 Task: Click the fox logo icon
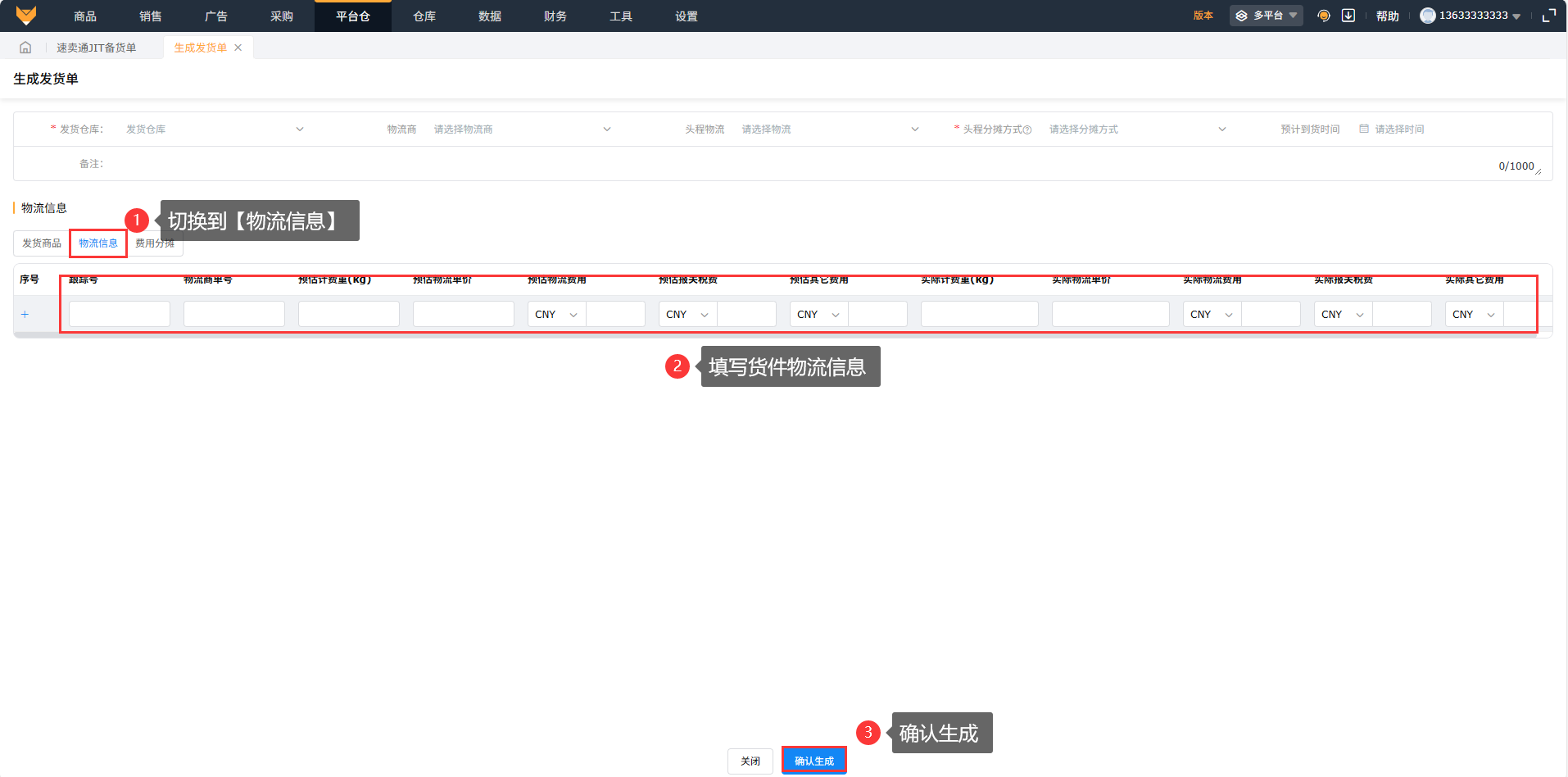point(26,16)
